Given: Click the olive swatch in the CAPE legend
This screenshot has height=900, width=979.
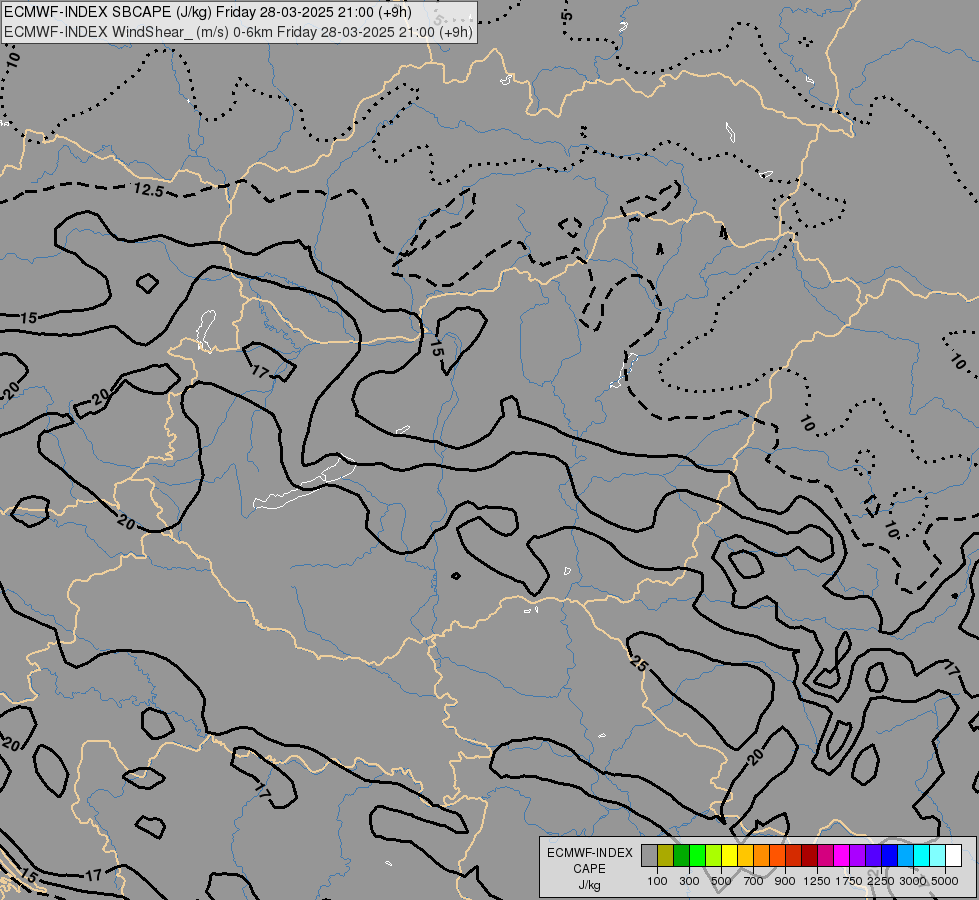Looking at the screenshot, I should [666, 855].
